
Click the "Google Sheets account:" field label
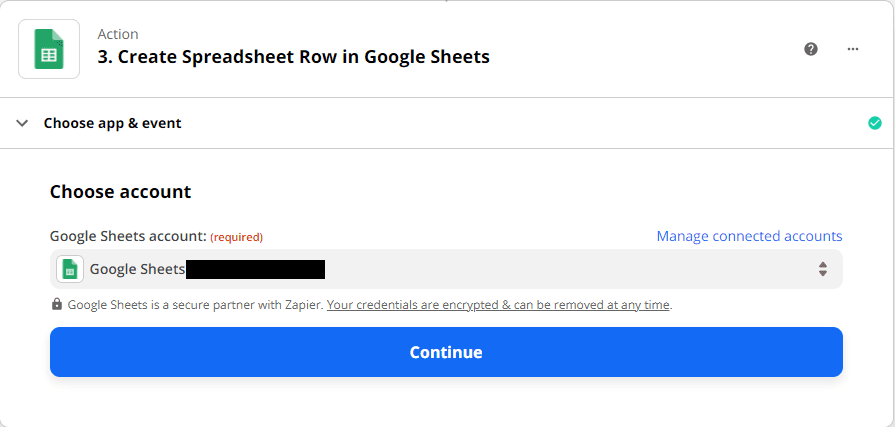click(128, 236)
